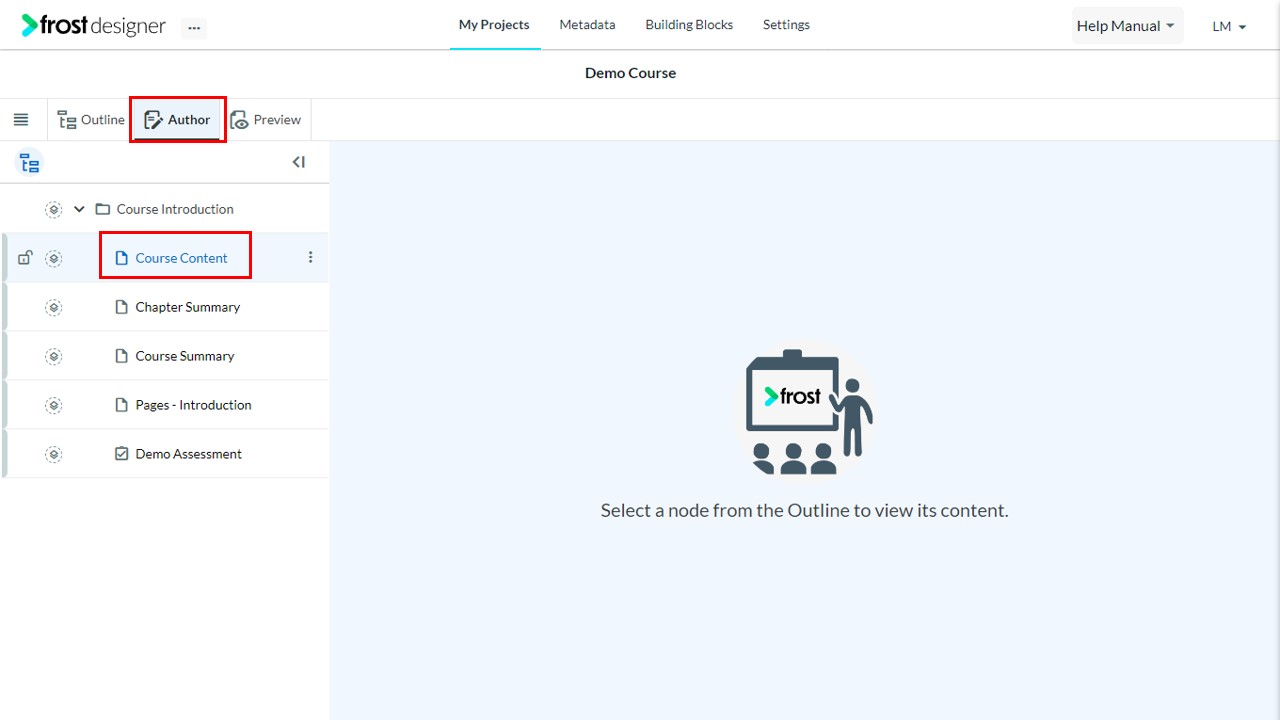Click the page icon of Chapter Summary
This screenshot has height=720, width=1280.
pyautogui.click(x=122, y=307)
